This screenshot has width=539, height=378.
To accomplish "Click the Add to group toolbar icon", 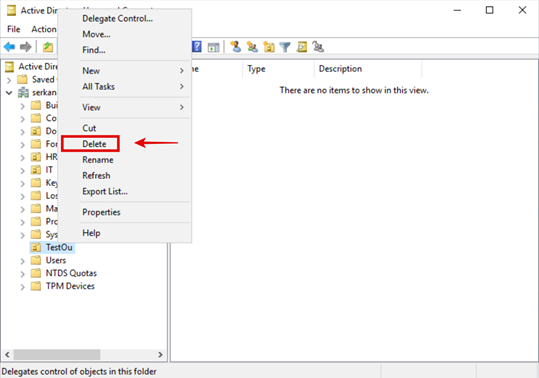I will [x=318, y=47].
